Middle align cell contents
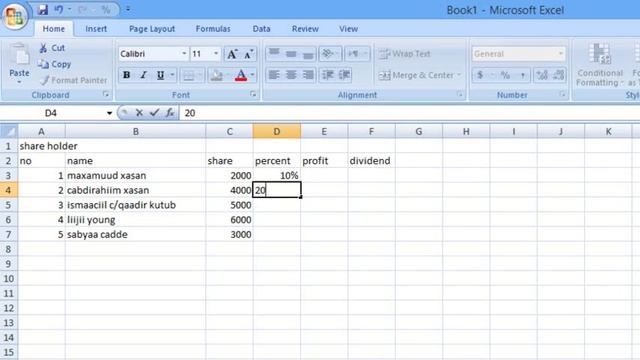 pyautogui.click(x=291, y=53)
